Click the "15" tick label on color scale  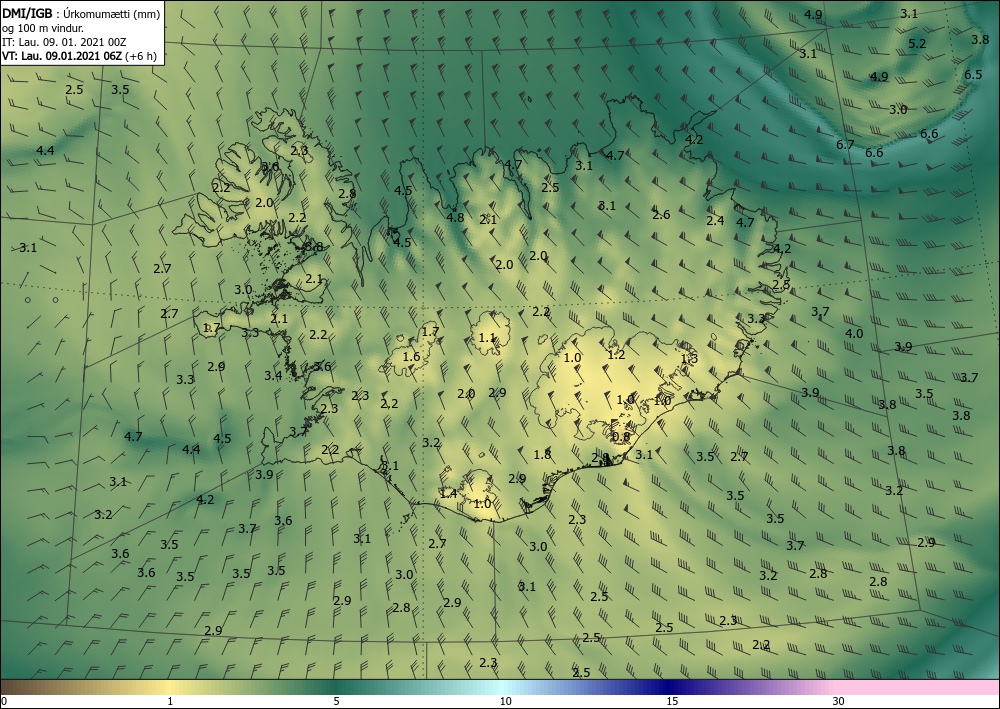pyautogui.click(x=672, y=701)
